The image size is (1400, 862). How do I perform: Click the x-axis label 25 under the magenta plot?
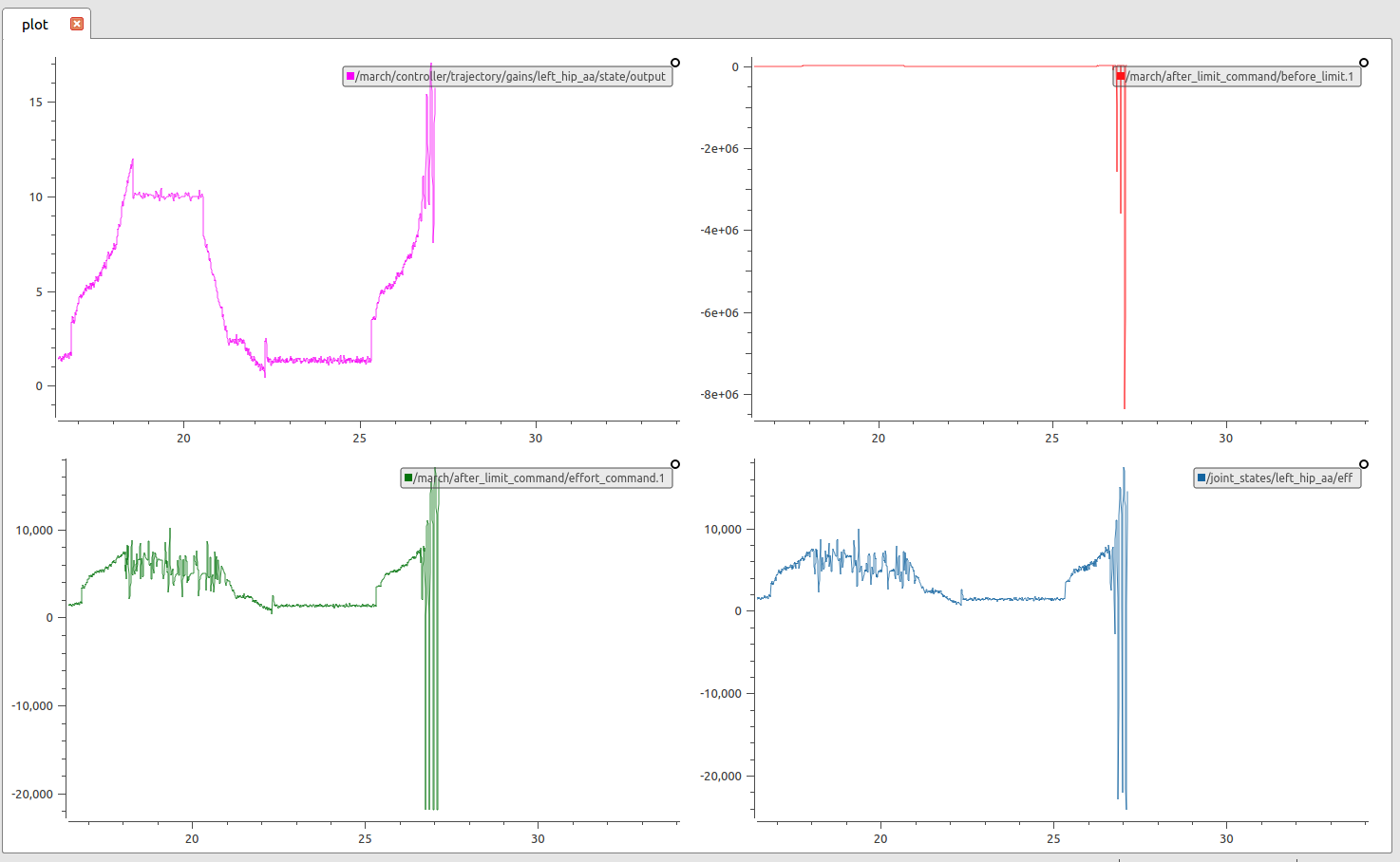359,439
